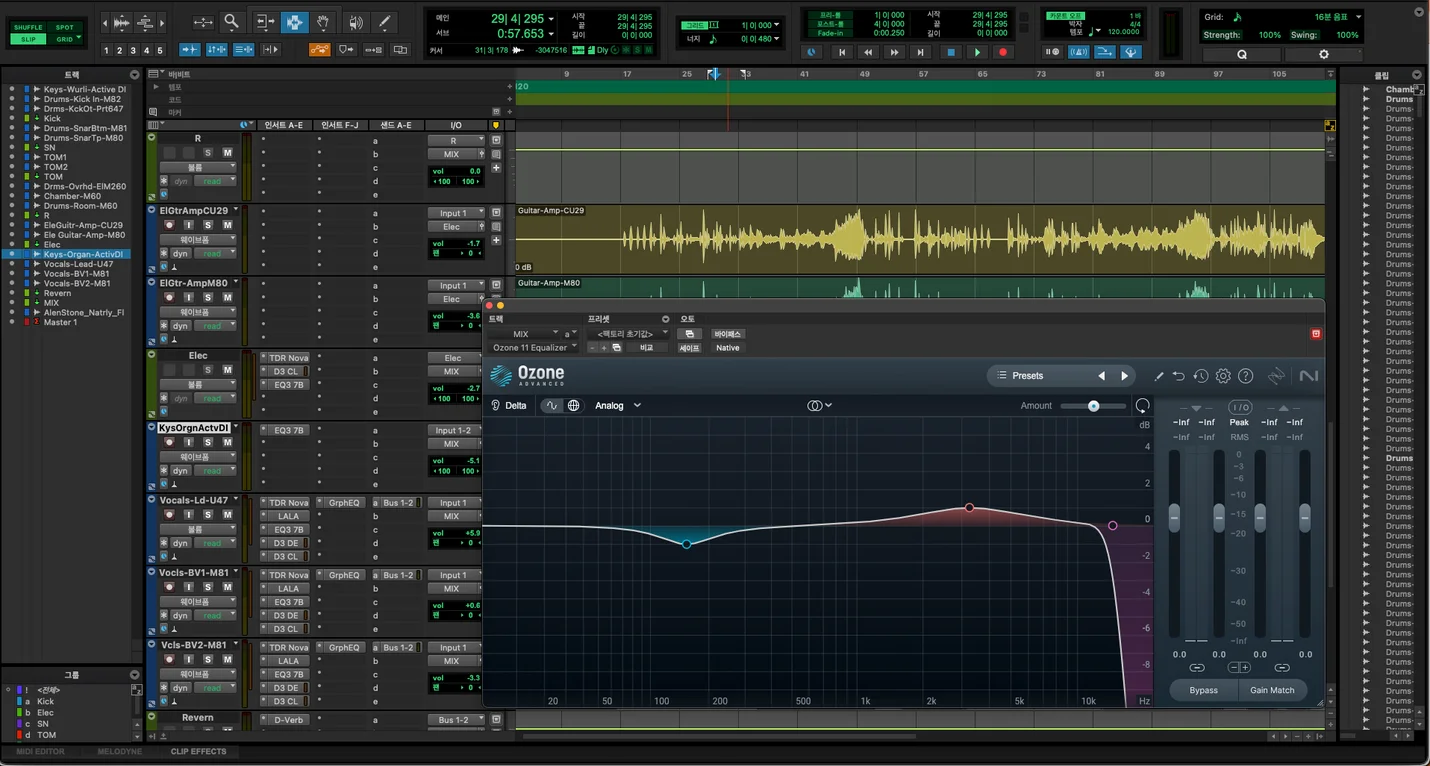Image resolution: width=1430 pixels, height=766 pixels.
Task: Enable SHUFFLE edit mode
Action: [x=28, y=27]
